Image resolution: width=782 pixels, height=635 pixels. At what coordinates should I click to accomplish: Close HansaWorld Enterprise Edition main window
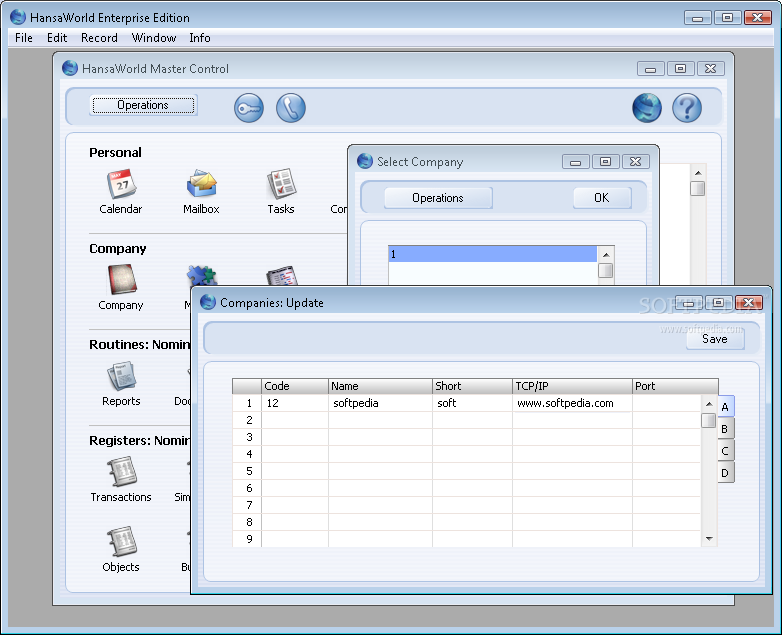(x=758, y=17)
